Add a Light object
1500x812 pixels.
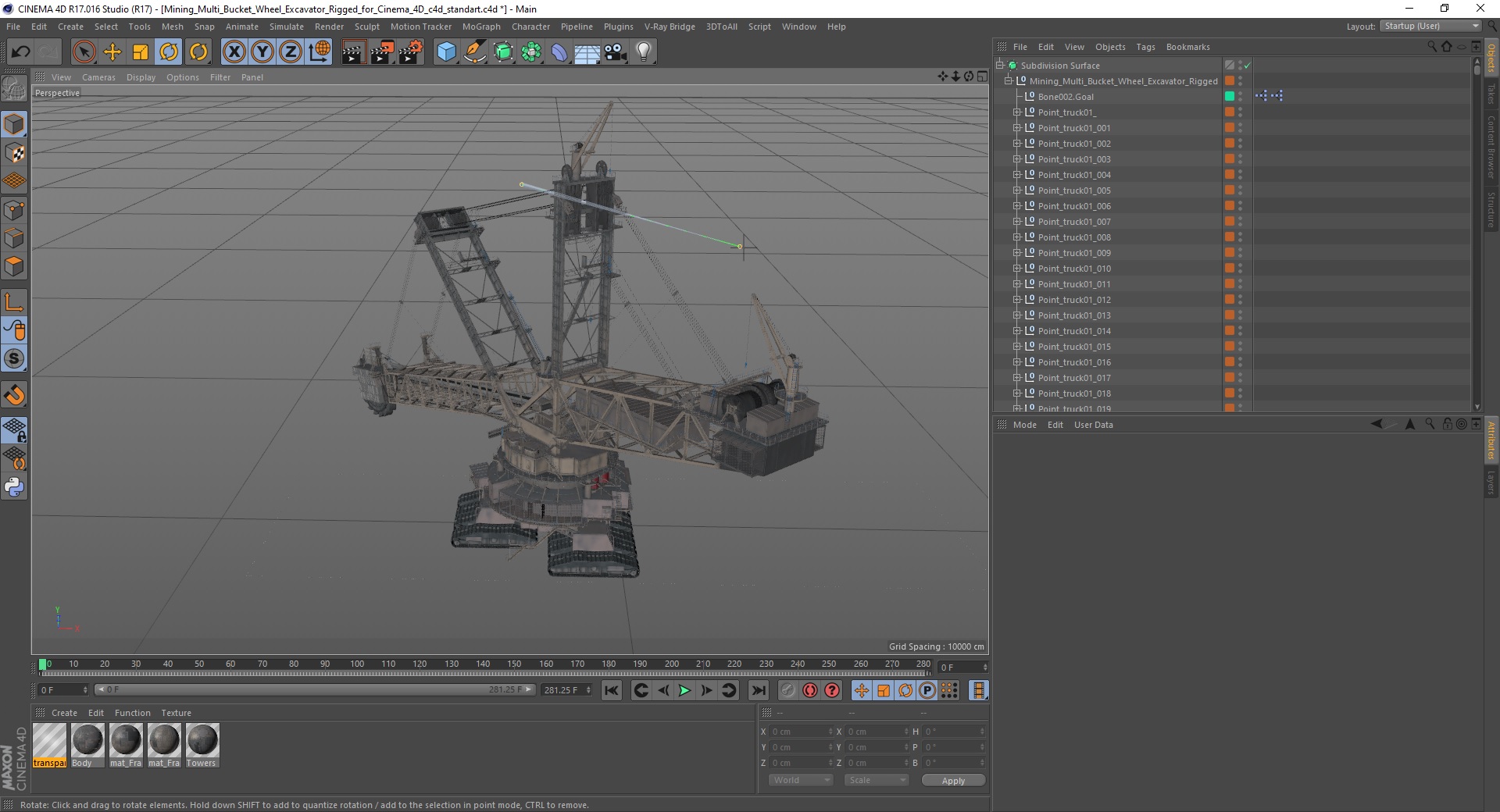643,52
